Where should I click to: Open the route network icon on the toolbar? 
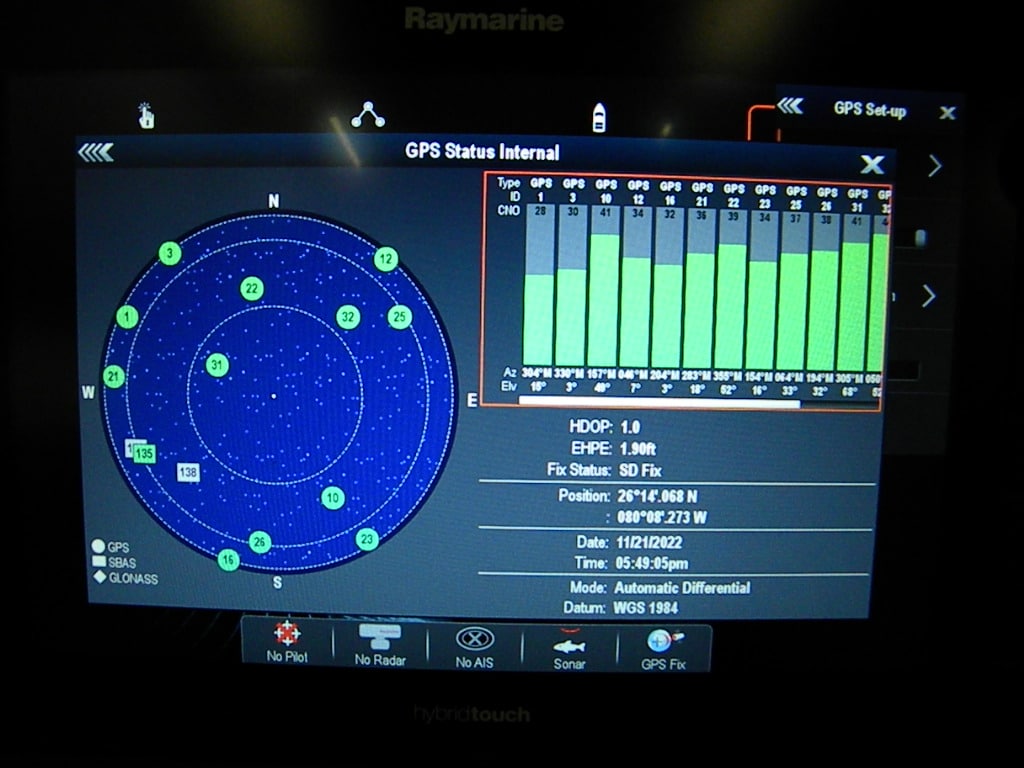click(370, 114)
